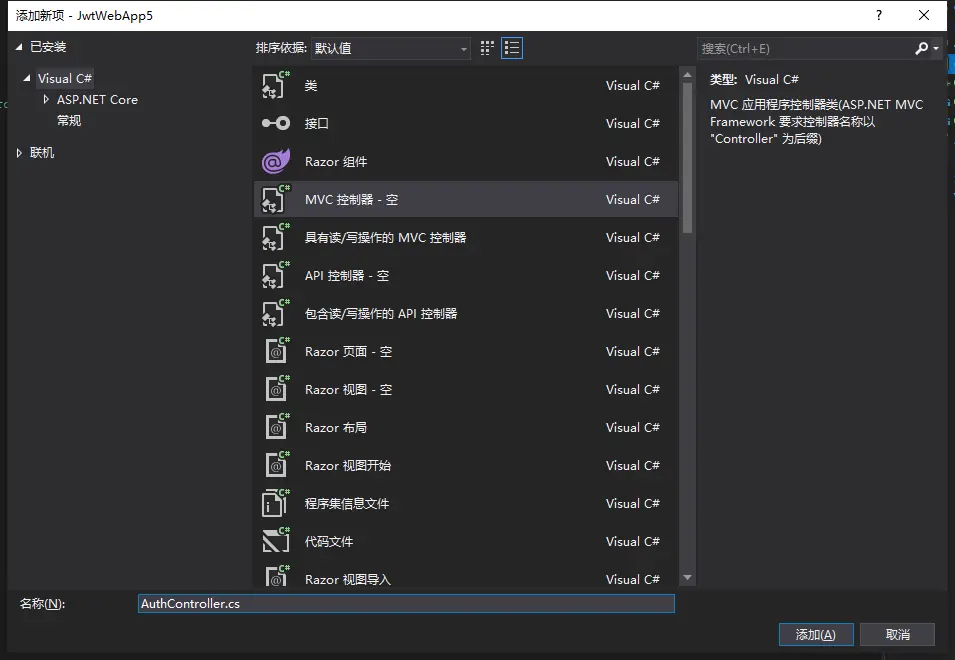Select 程序集信息文件 label
The width and height of the screenshot is (955, 660).
(347, 504)
